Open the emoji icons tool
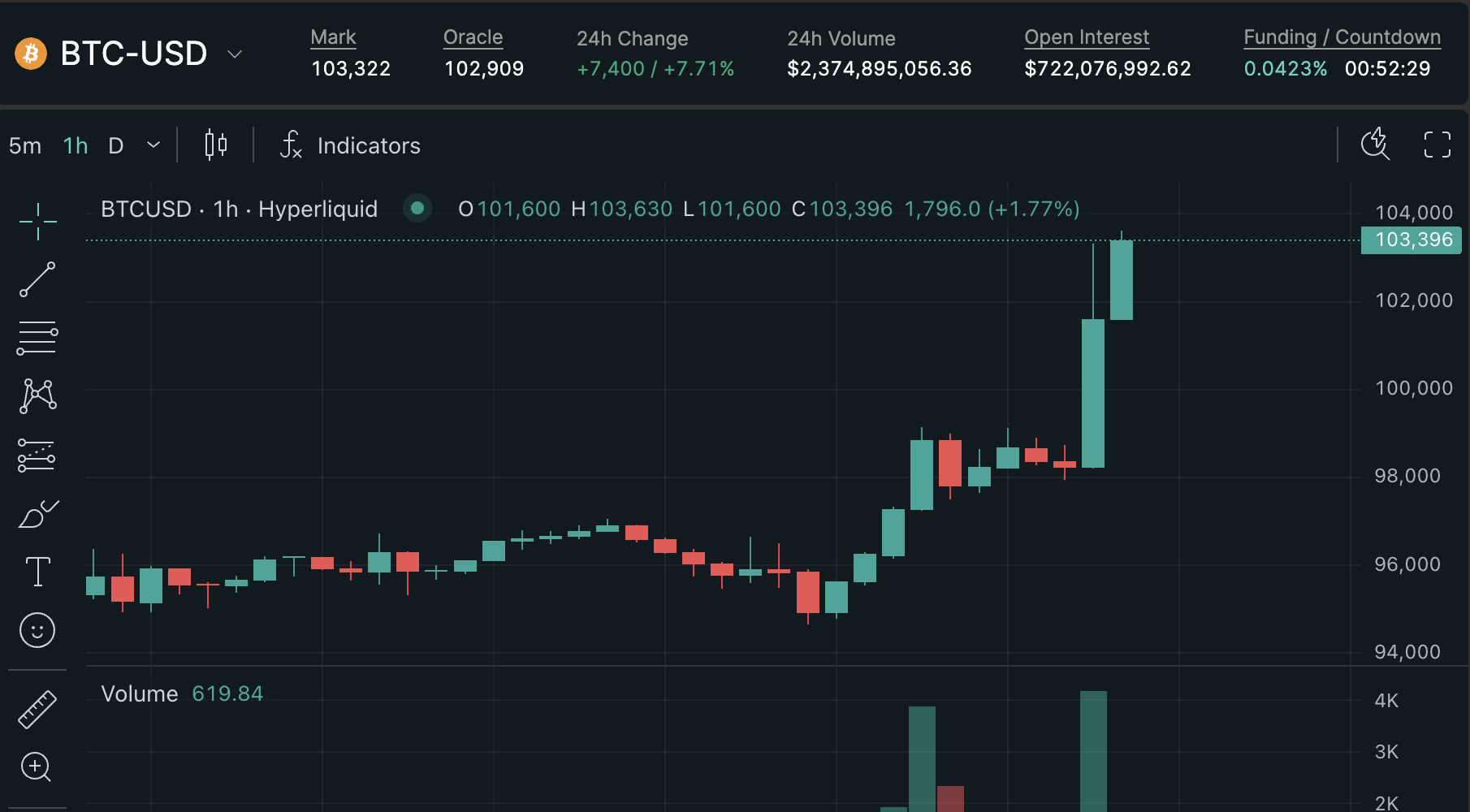 pyautogui.click(x=37, y=630)
